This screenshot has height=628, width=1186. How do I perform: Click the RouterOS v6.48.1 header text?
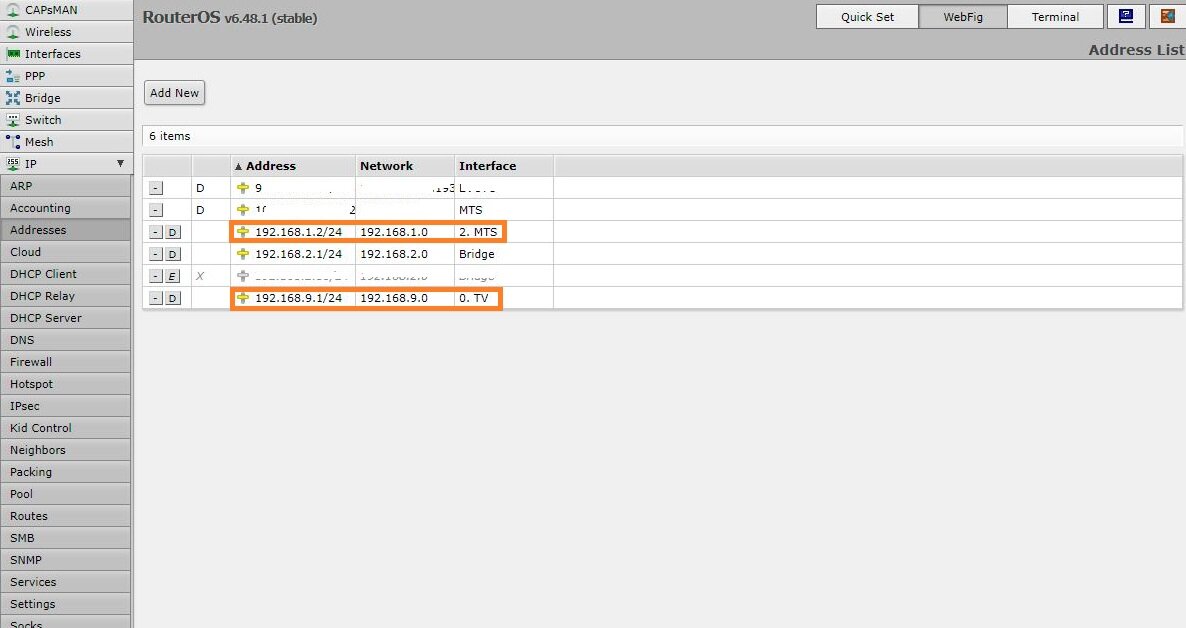coord(230,17)
